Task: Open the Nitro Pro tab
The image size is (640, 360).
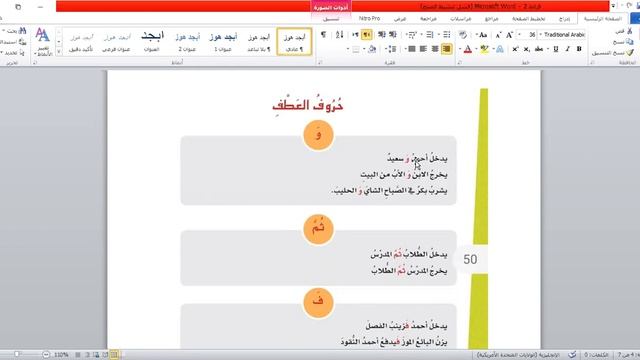Action: pyautogui.click(x=369, y=18)
